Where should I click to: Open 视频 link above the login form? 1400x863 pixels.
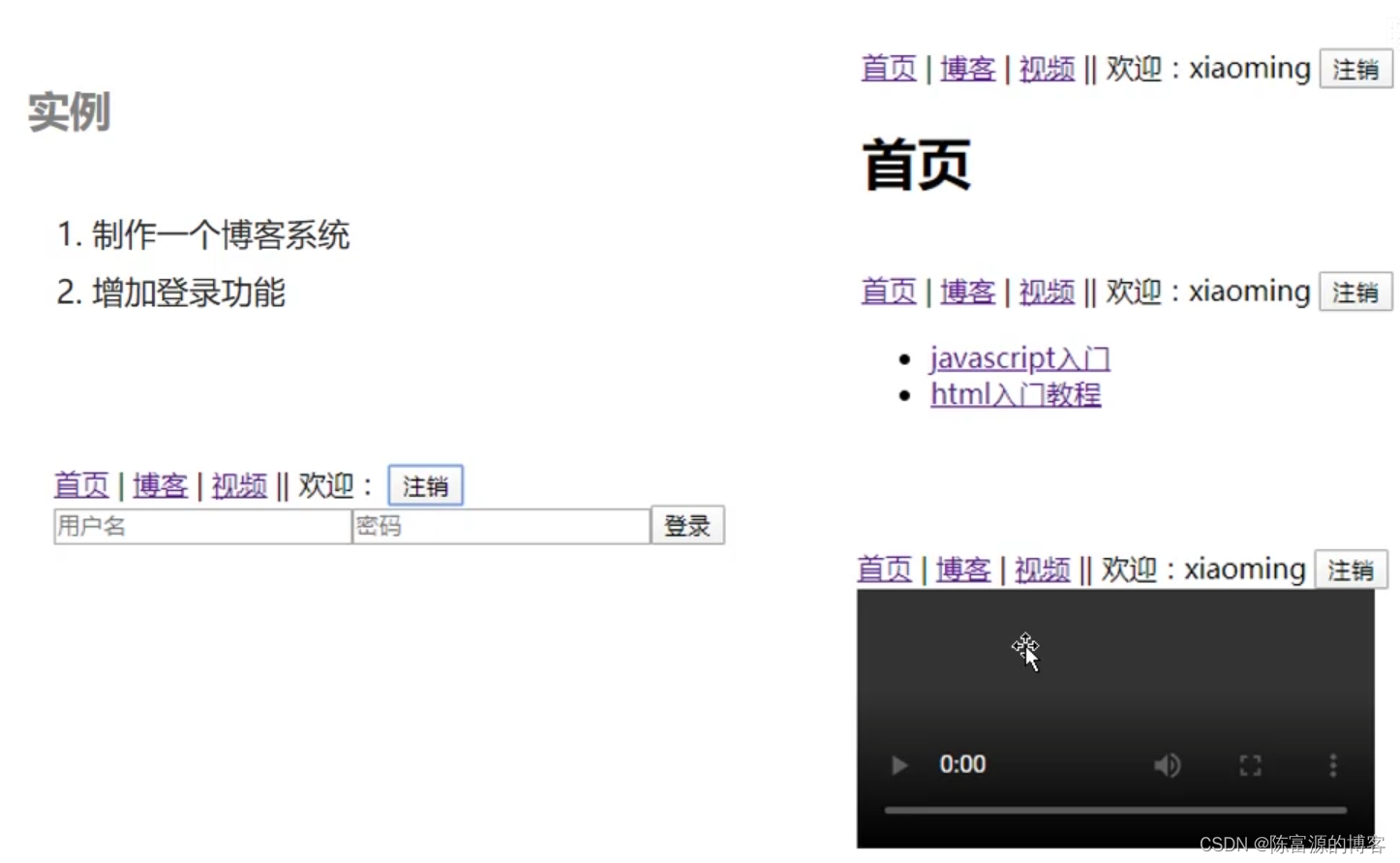pos(239,485)
